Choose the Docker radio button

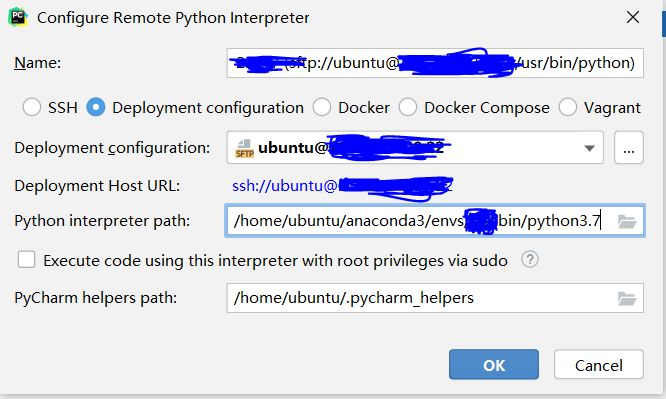(x=322, y=107)
